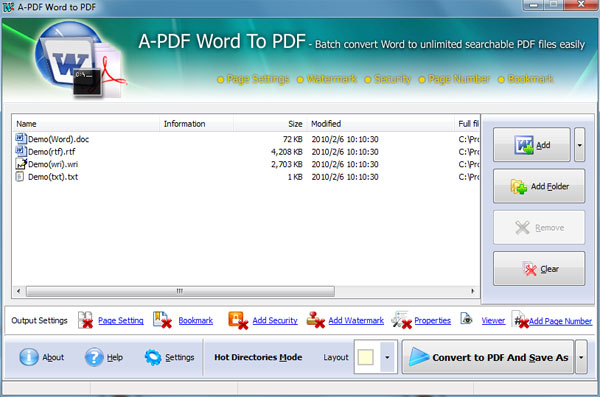Sort by the Name column header
Screen dimensions: 600x397
pyautogui.click(x=86, y=124)
